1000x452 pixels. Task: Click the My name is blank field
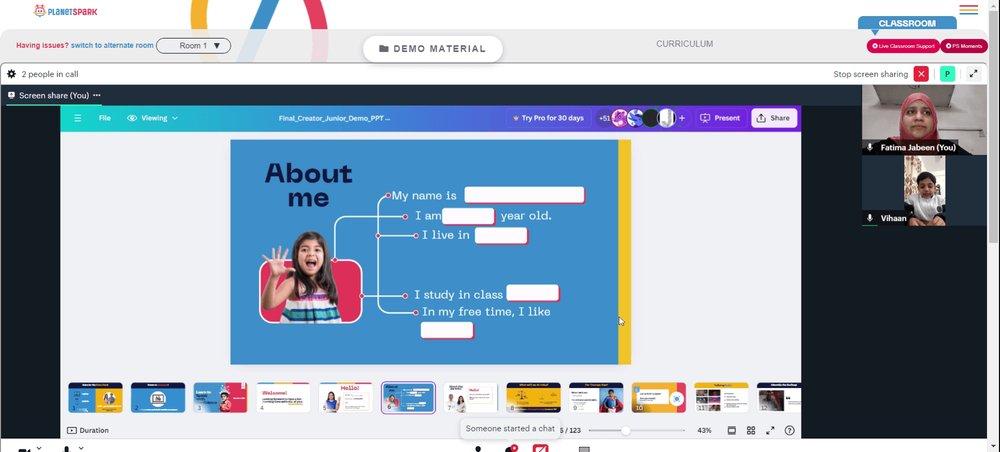524,195
